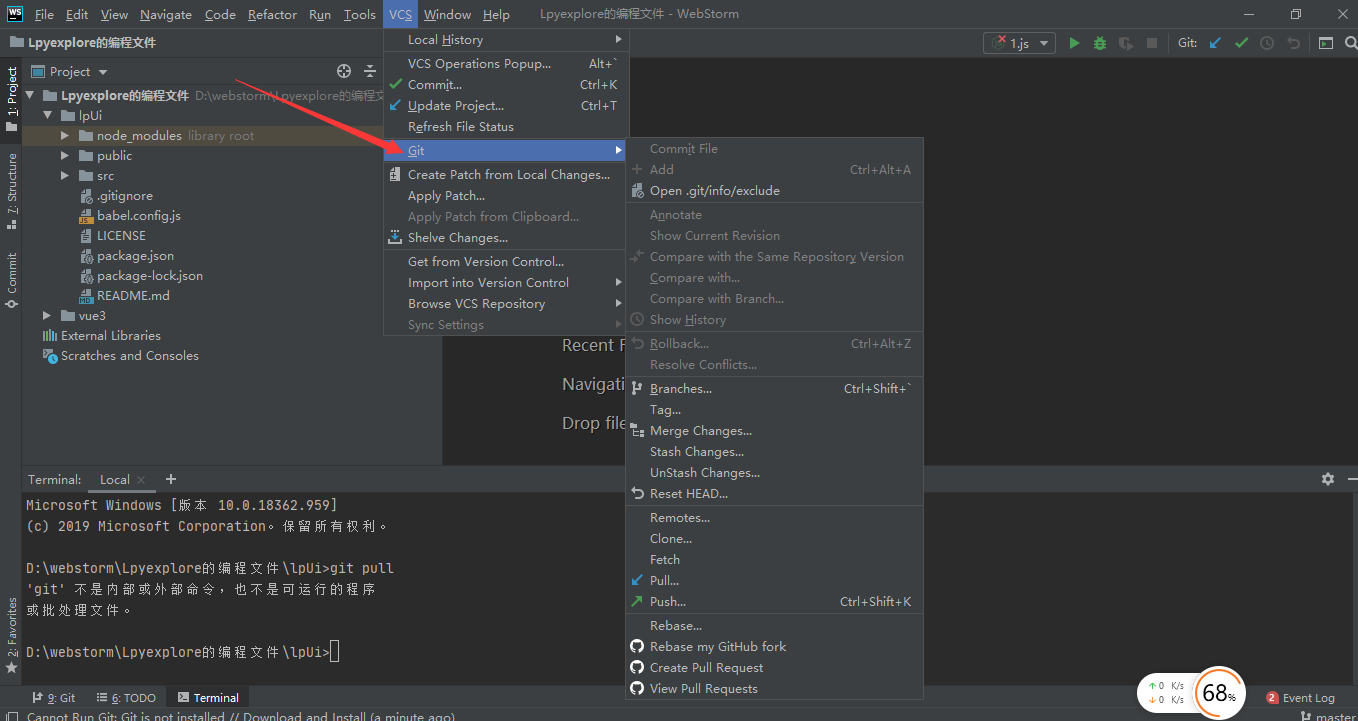1358x721 pixels.
Task: Open Git show history clock icon in toolbar
Action: click(x=1267, y=43)
